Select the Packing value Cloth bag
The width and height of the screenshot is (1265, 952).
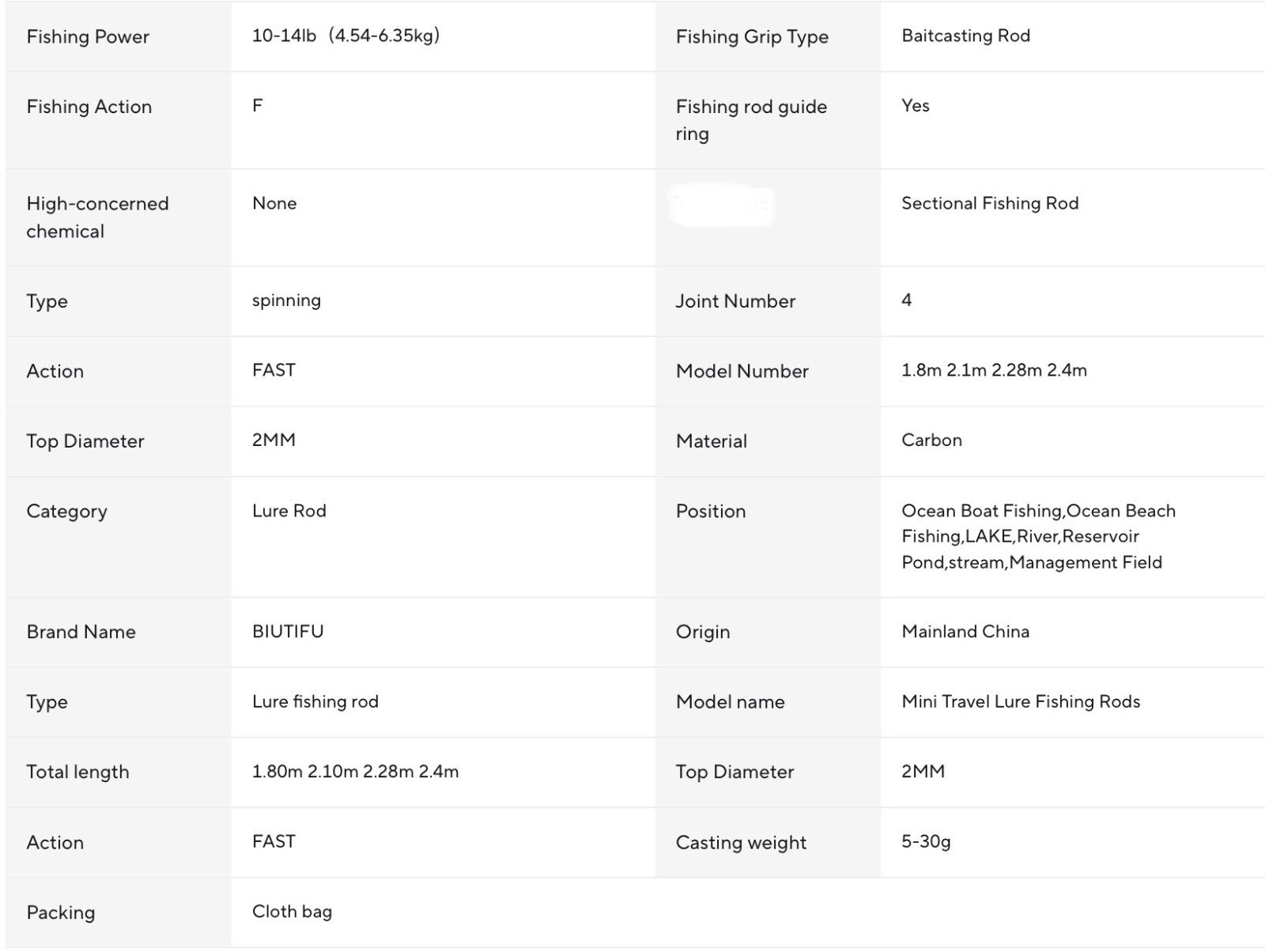(x=292, y=912)
